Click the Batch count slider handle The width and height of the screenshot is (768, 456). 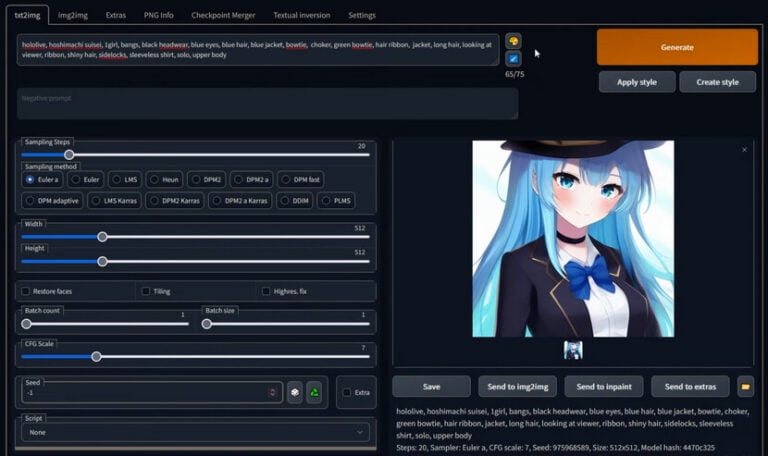point(26,324)
